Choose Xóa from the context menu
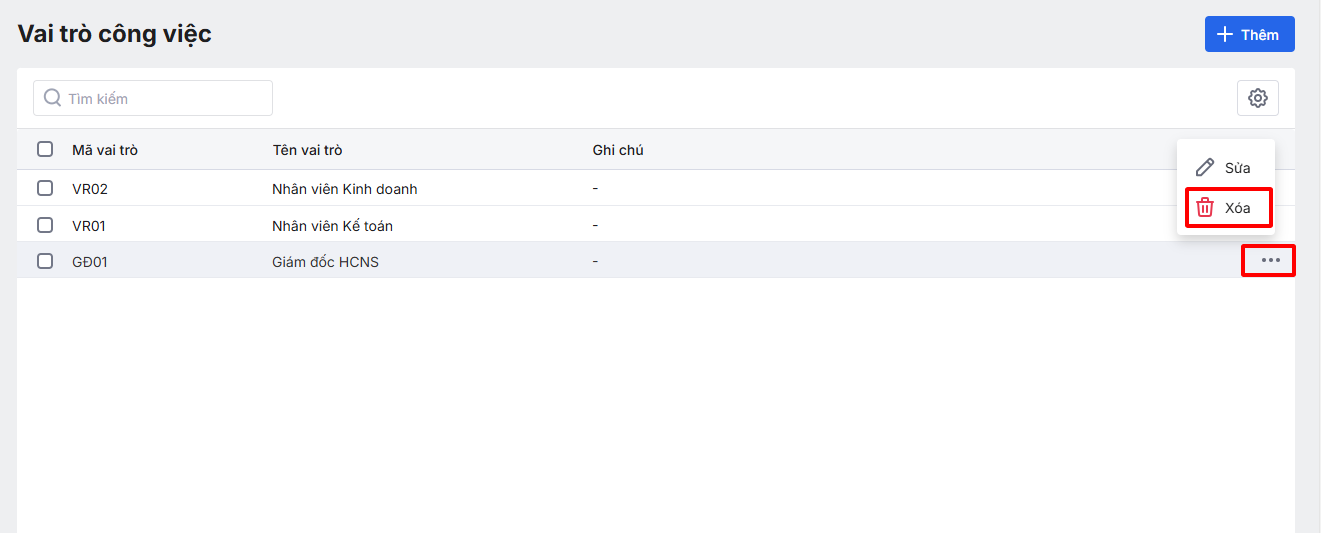This screenshot has height=533, width=1321. [1237, 208]
